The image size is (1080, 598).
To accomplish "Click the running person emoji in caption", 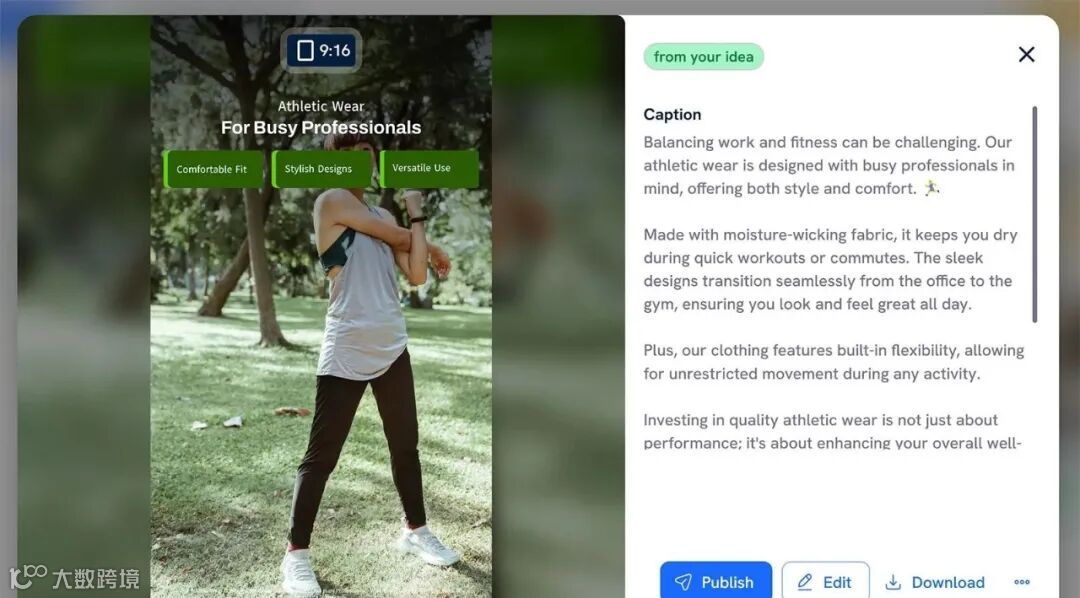I will coord(931,187).
